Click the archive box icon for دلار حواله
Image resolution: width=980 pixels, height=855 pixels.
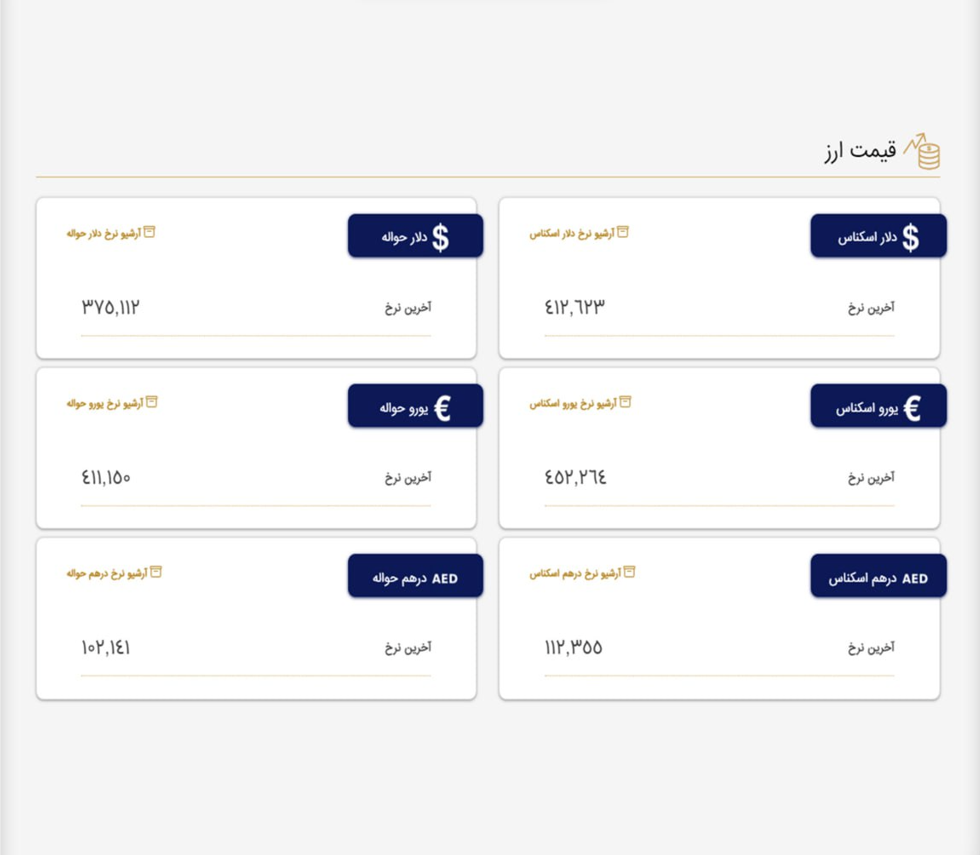149,232
